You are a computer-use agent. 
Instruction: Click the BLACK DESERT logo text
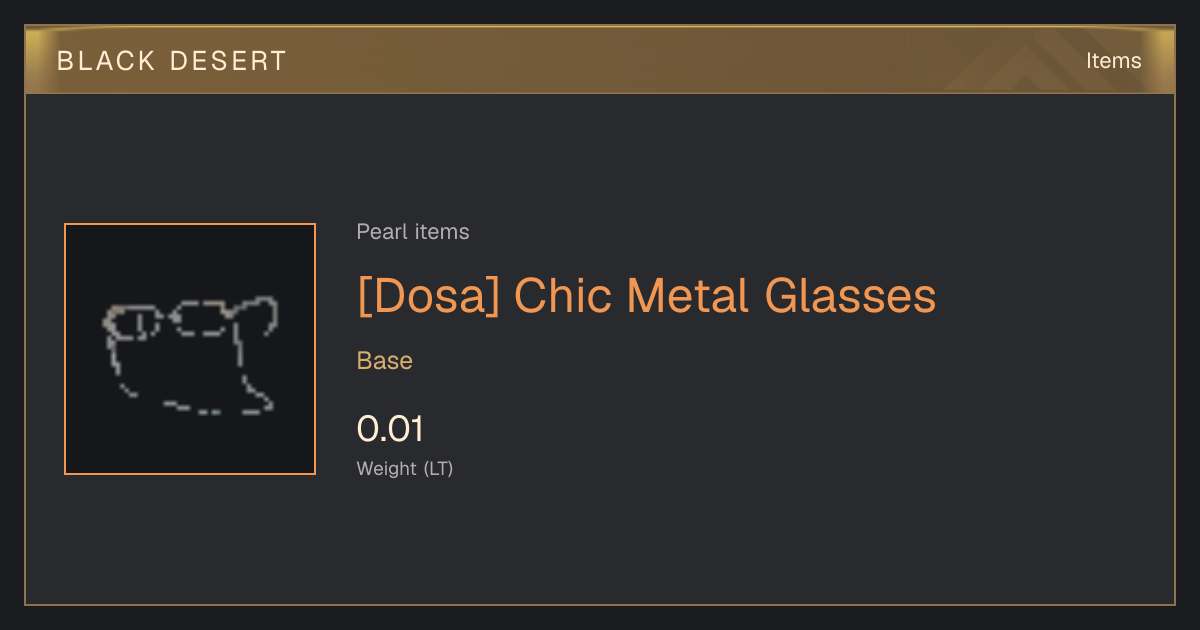(x=172, y=61)
